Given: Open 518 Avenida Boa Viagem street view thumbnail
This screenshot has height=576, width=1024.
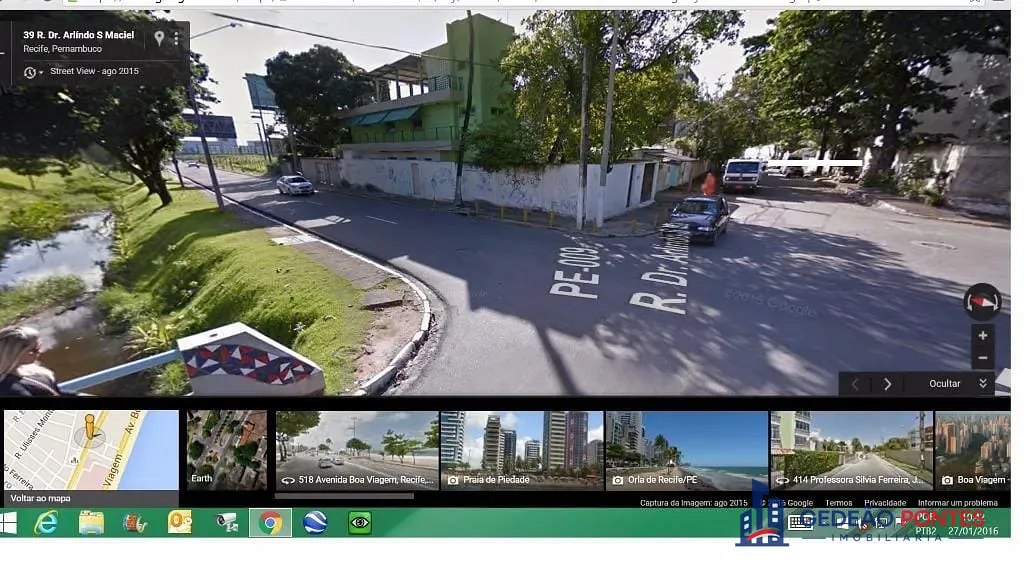Looking at the screenshot, I should pos(357,450).
